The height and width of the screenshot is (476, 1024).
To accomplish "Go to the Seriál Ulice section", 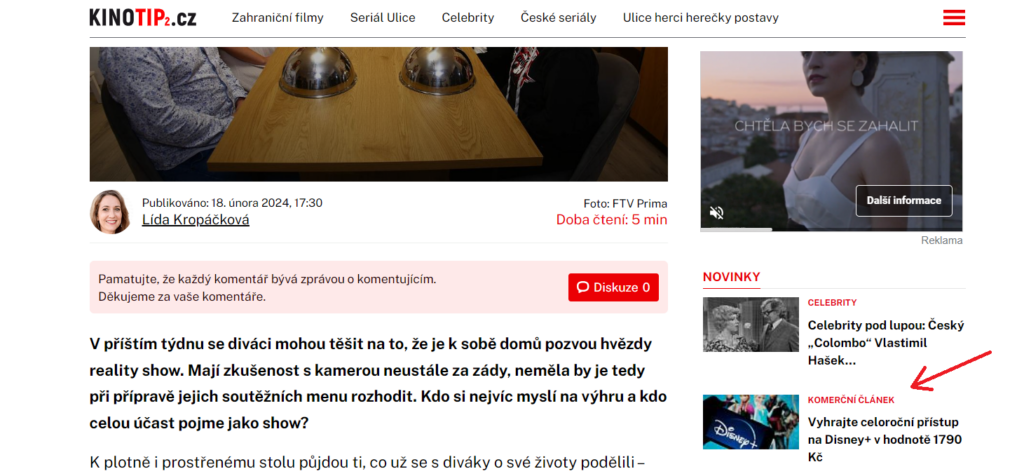I will (383, 18).
